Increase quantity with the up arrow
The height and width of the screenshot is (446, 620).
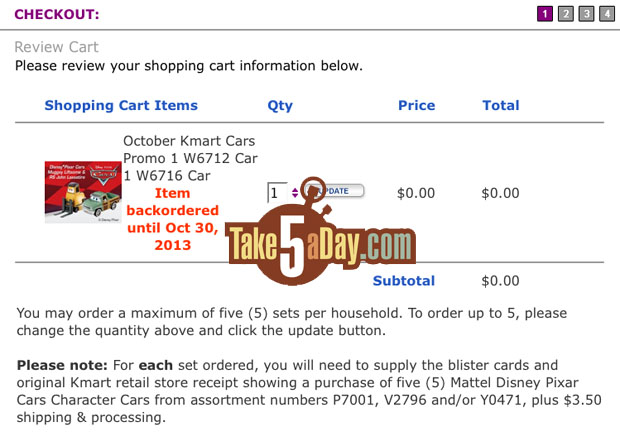(x=295, y=190)
